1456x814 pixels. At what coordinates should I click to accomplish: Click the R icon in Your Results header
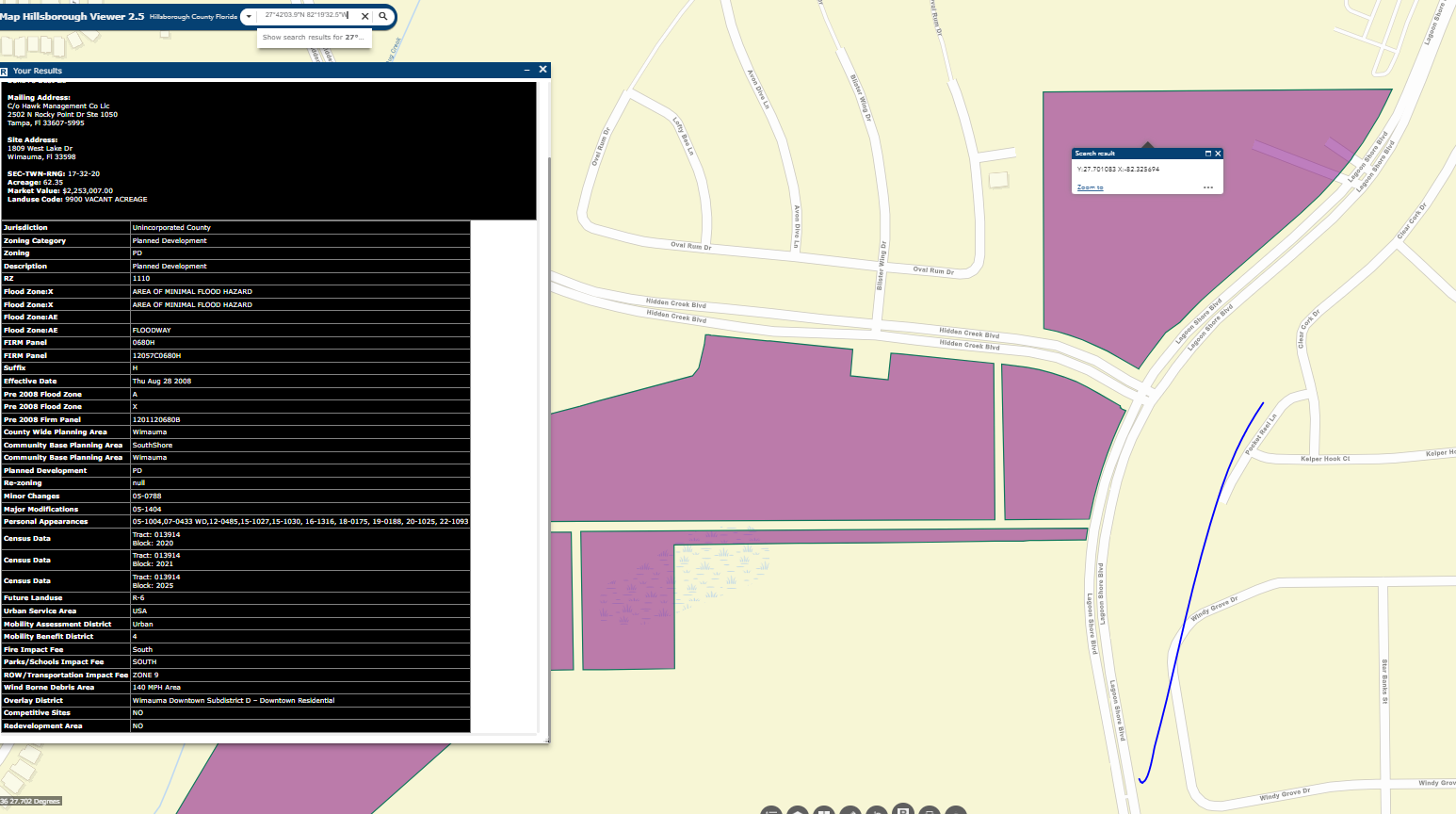(x=5, y=71)
